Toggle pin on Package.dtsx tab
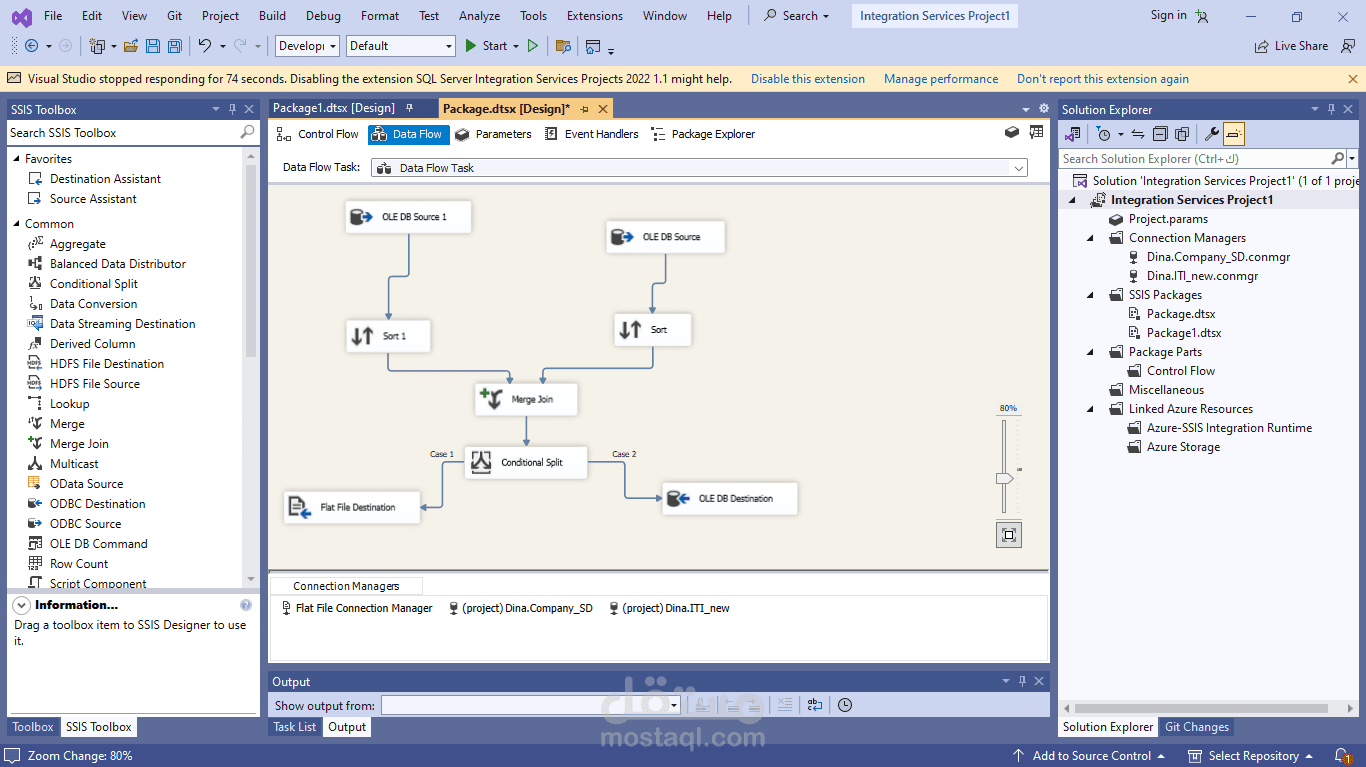 (x=585, y=108)
